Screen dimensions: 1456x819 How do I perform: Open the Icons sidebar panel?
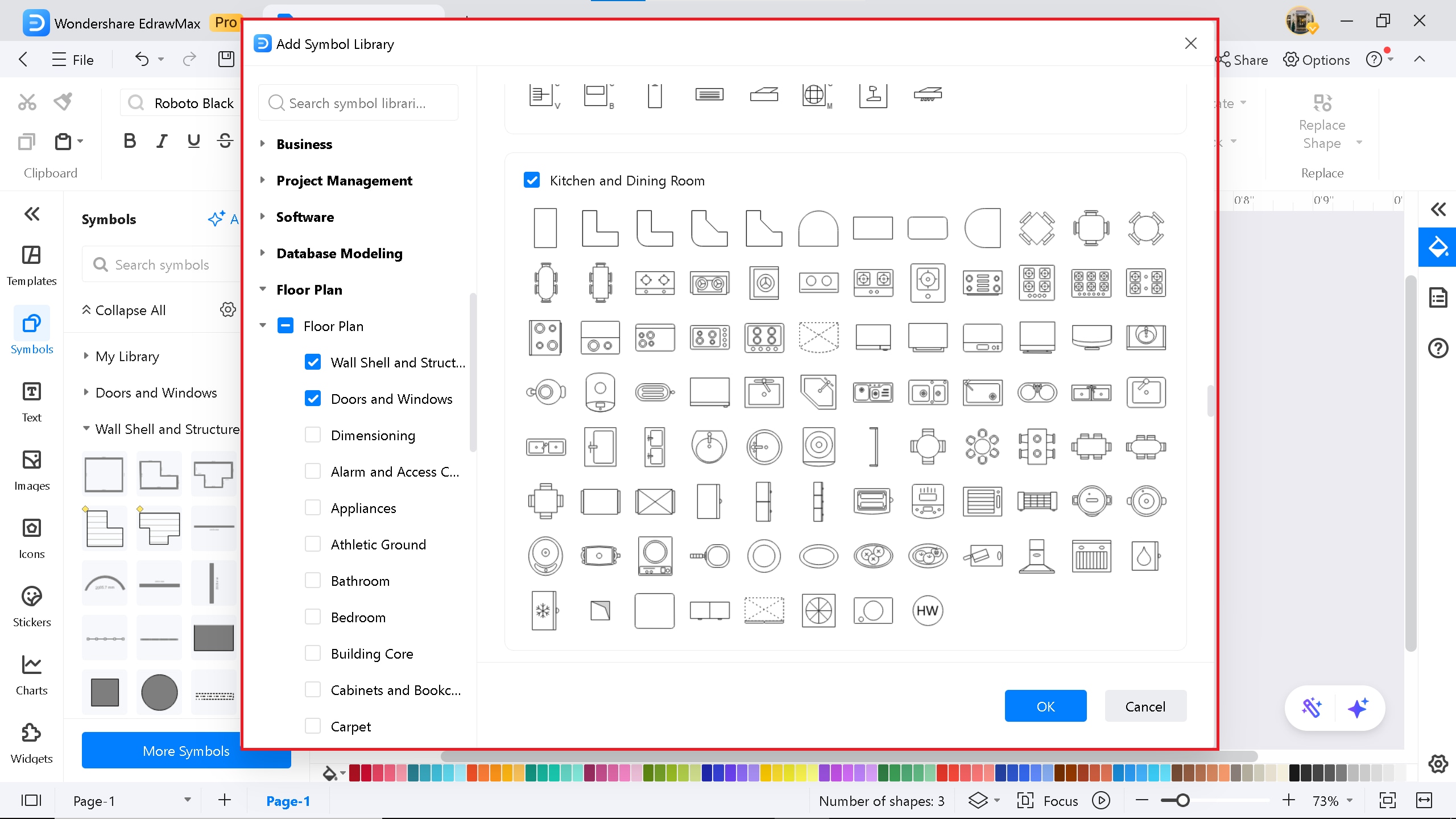click(31, 538)
